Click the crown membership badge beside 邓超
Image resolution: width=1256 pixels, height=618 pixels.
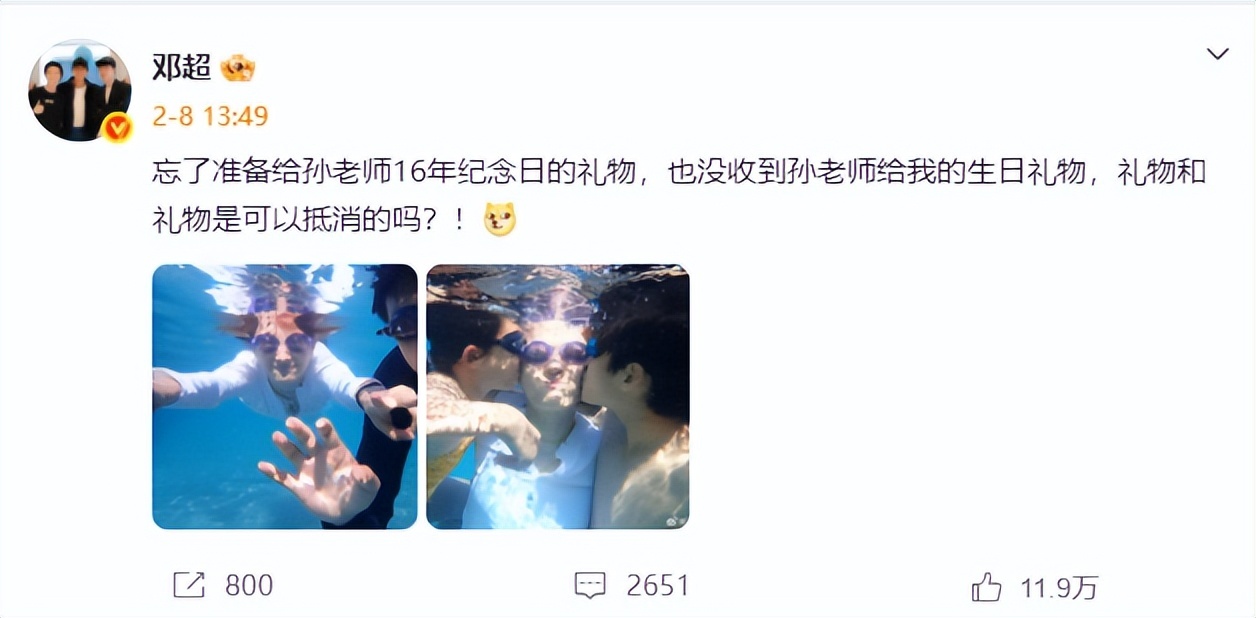(x=238, y=68)
